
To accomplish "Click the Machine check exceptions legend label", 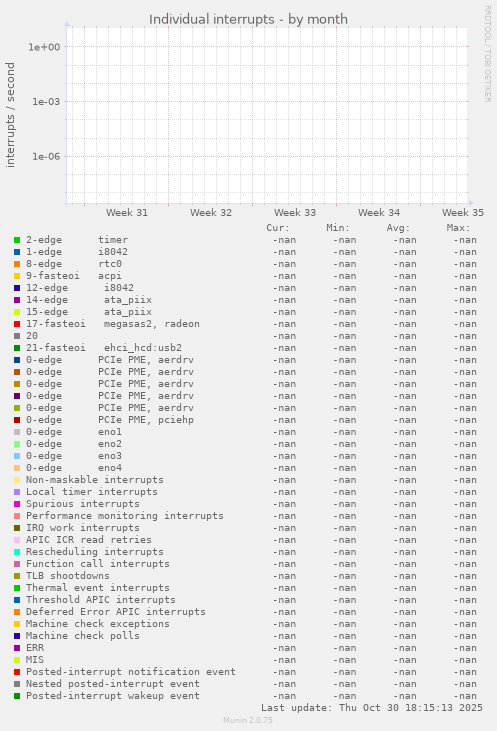I will tap(97, 624).
